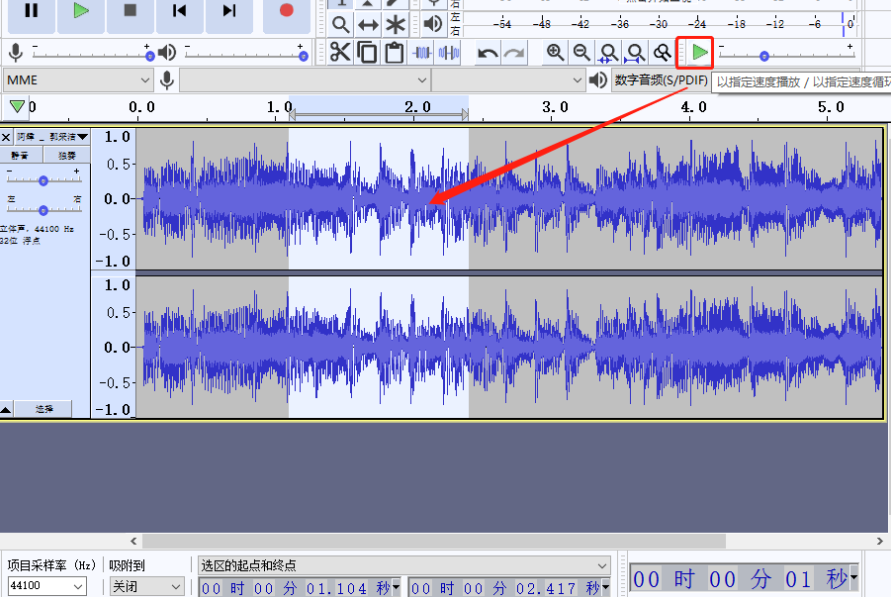Zoom out of the waveform
Image resolution: width=891 pixels, height=597 pixels.
tap(581, 52)
